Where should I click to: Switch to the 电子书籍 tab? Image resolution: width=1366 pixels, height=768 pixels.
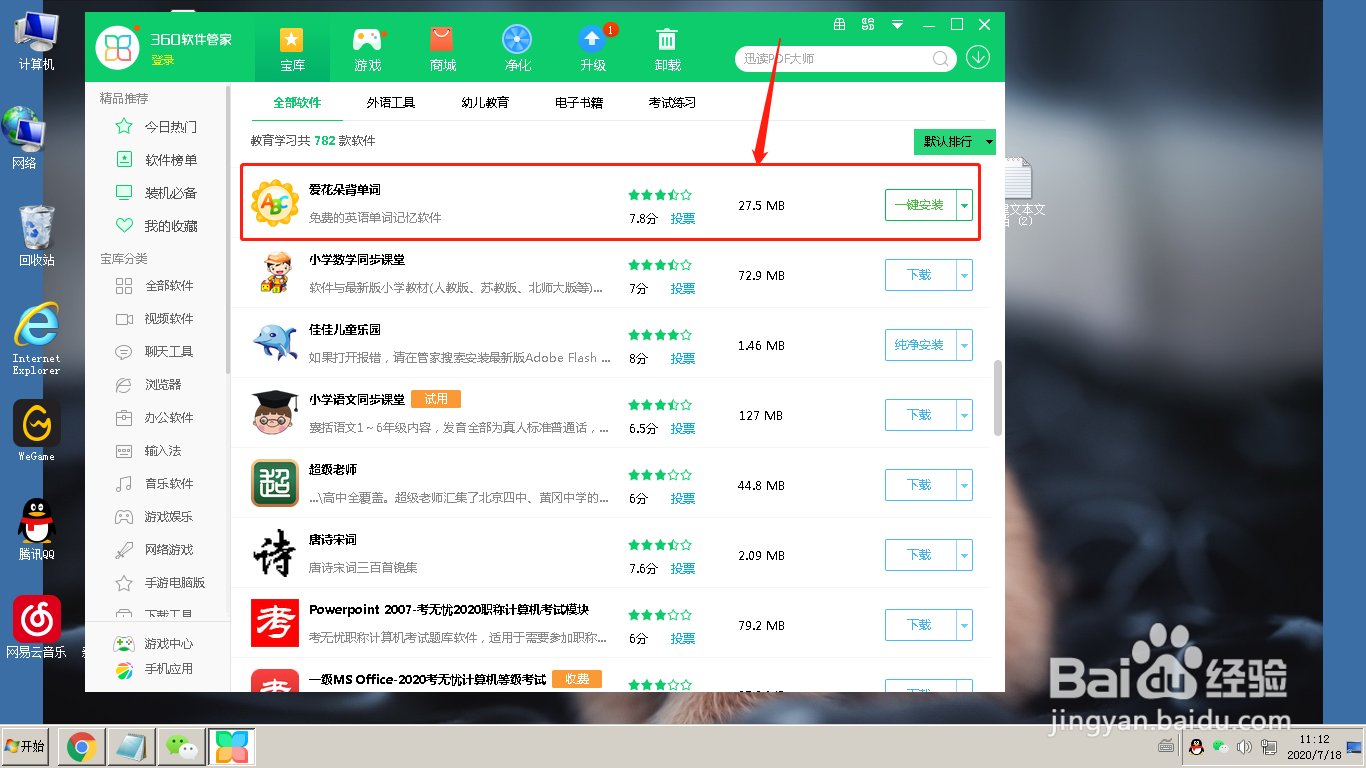(x=579, y=103)
